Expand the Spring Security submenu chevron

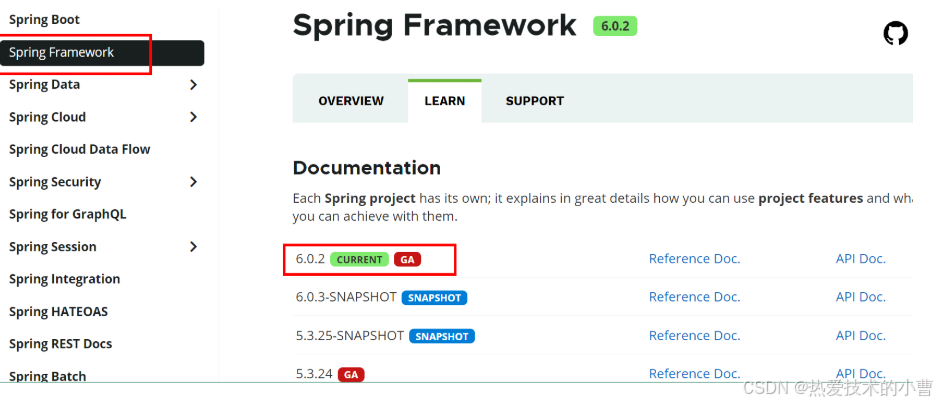pyautogui.click(x=193, y=182)
